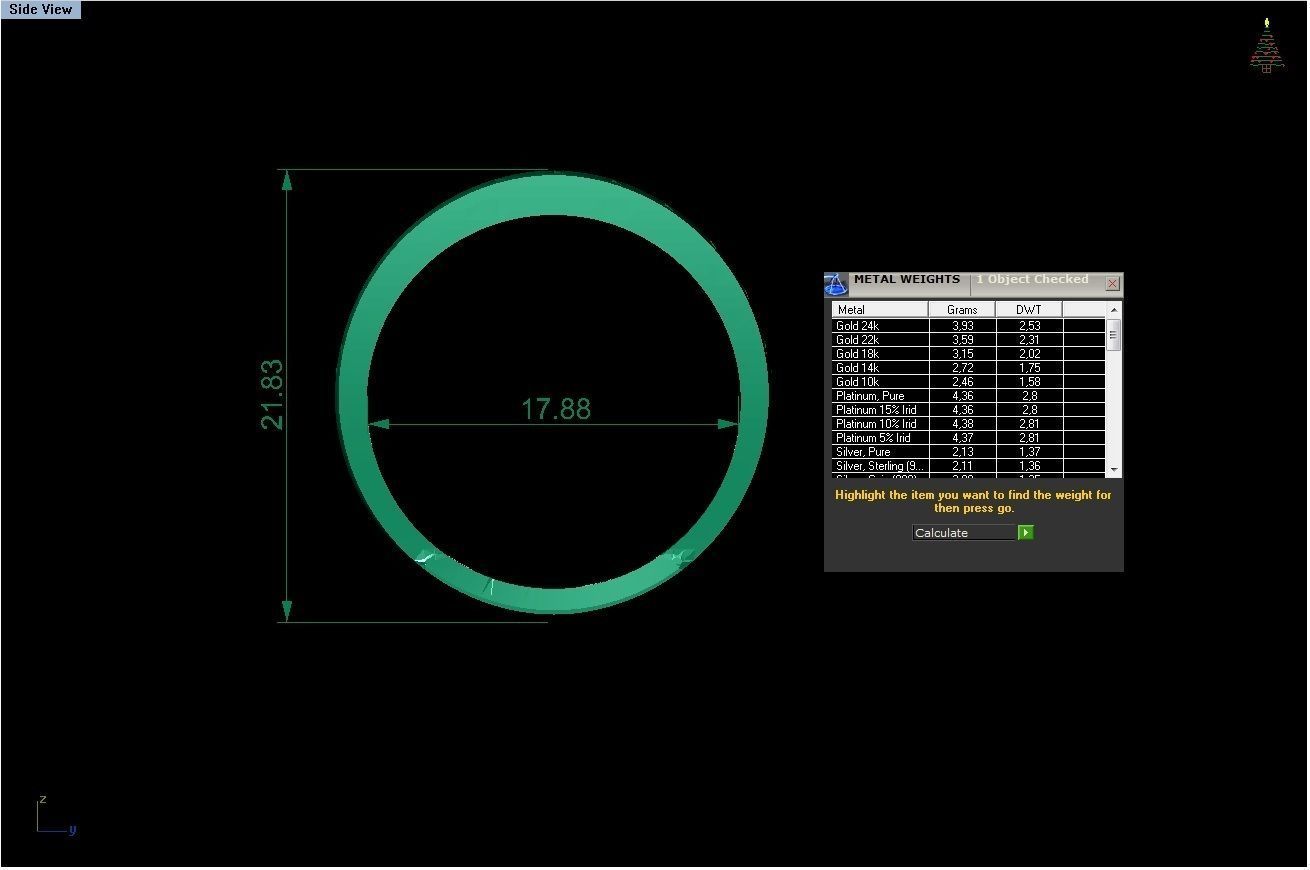The height and width of the screenshot is (870, 1310).
Task: Click the 2,53 DWT value
Action: [x=1029, y=326]
